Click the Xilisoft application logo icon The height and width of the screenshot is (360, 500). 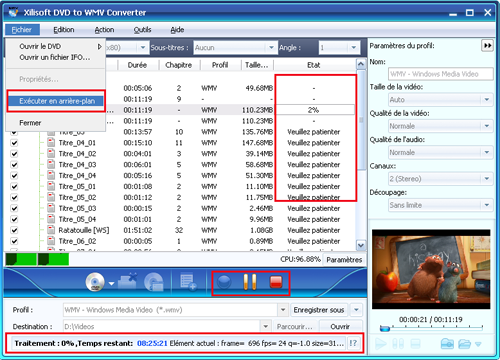13,13
